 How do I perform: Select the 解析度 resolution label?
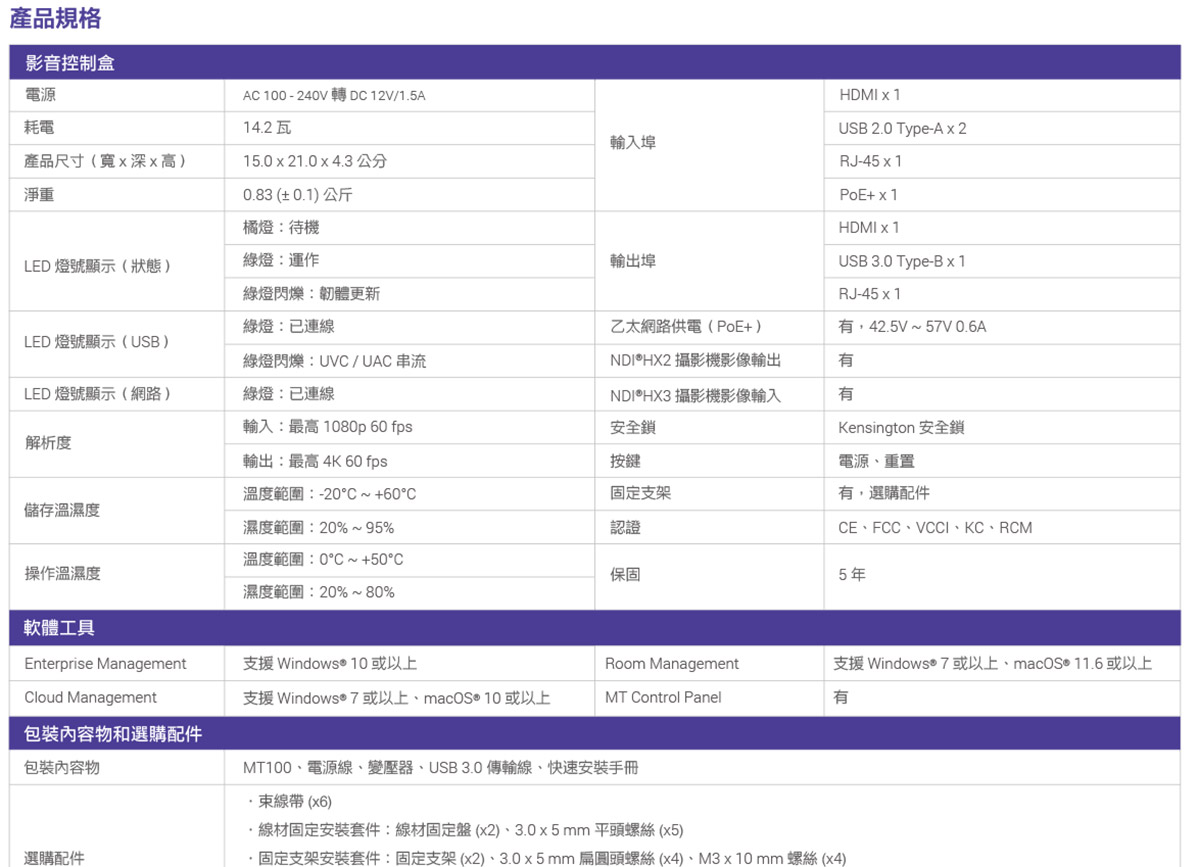point(41,444)
